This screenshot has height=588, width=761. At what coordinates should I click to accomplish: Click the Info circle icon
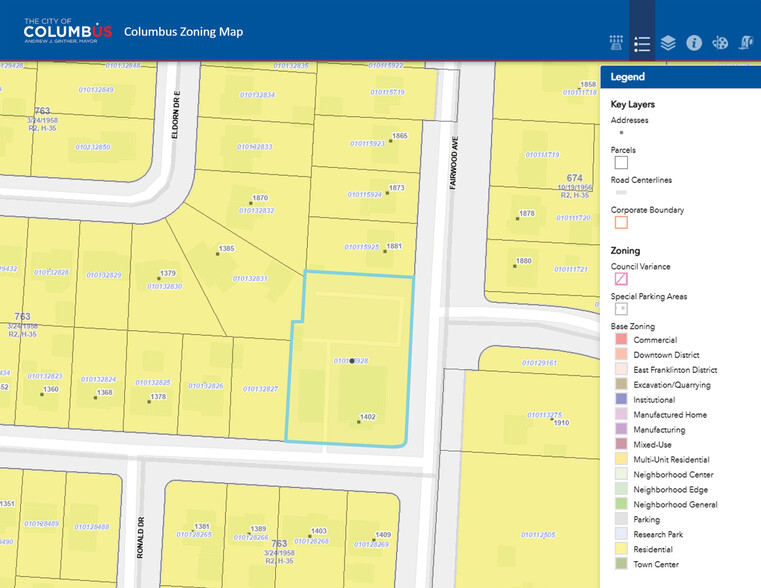tap(694, 43)
